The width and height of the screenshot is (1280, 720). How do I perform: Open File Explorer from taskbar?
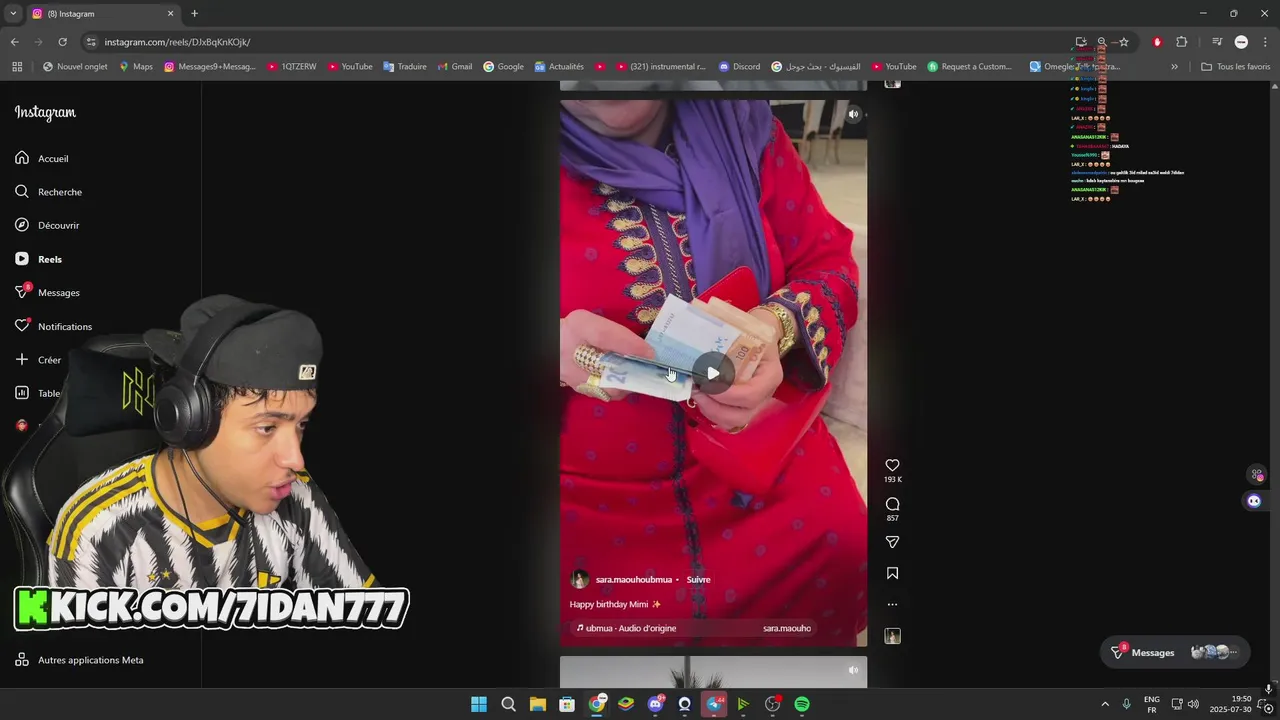pos(537,704)
